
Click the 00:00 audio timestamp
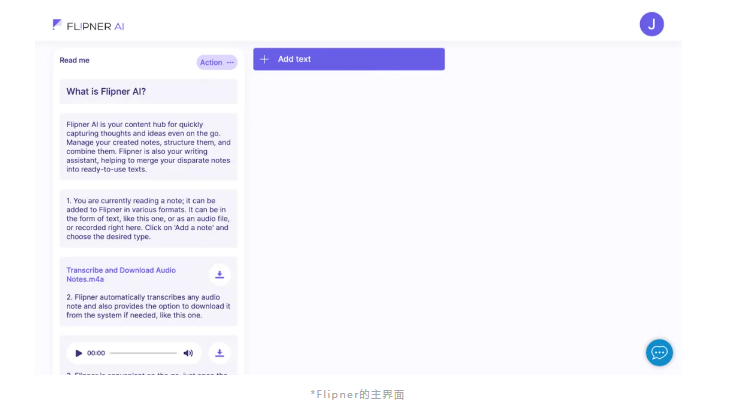coord(96,353)
